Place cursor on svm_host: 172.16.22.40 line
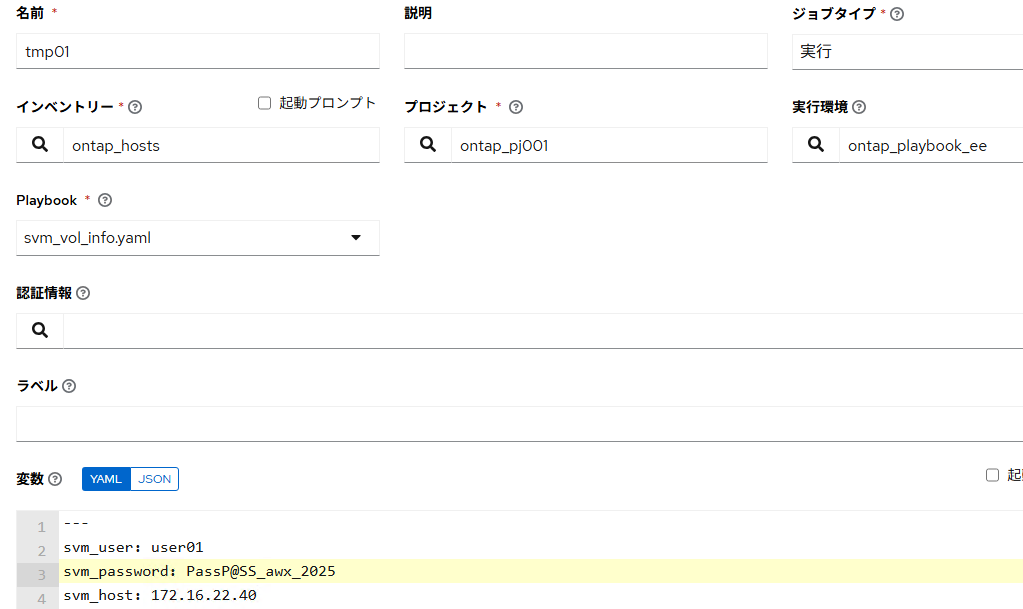This screenshot has height=609, width=1023. tap(160, 595)
